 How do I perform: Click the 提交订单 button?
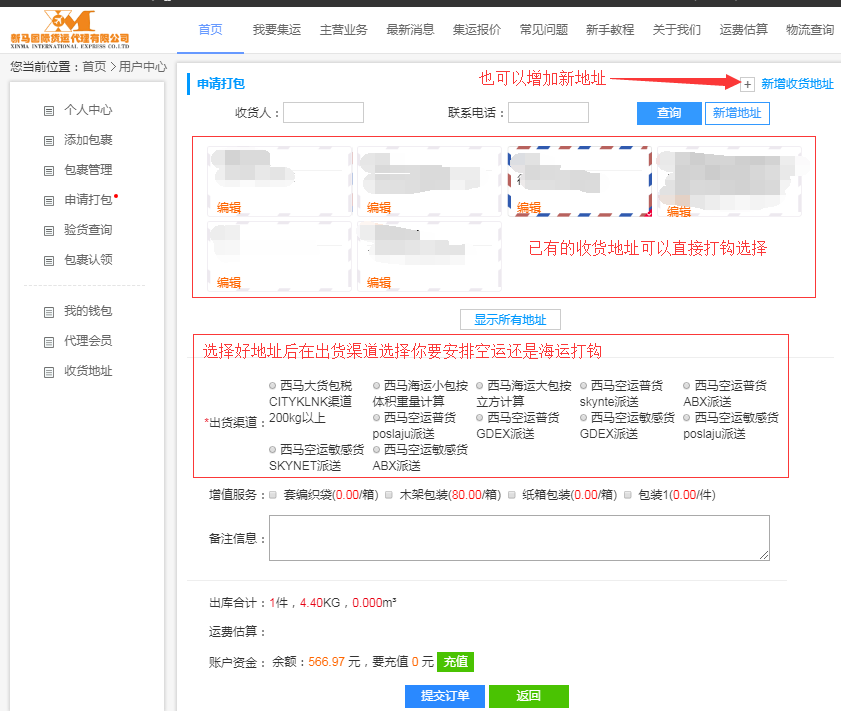445,696
